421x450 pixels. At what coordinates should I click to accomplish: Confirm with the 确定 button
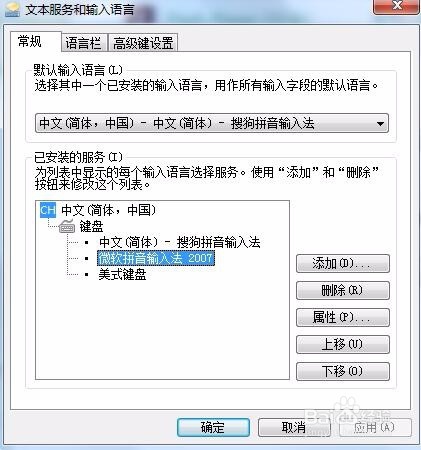[x=213, y=427]
